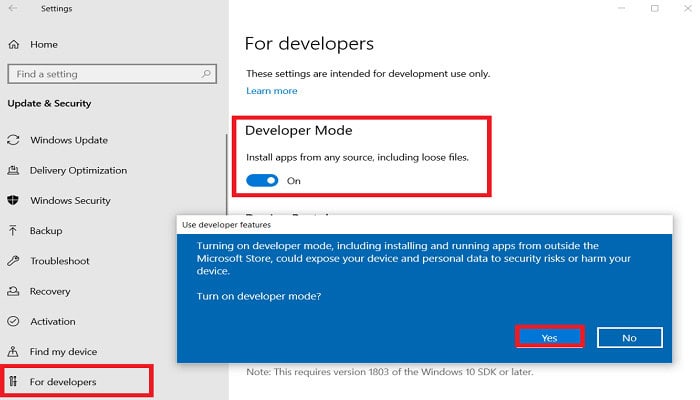Confirm developer mode with Yes
700x400 pixels.
click(550, 338)
